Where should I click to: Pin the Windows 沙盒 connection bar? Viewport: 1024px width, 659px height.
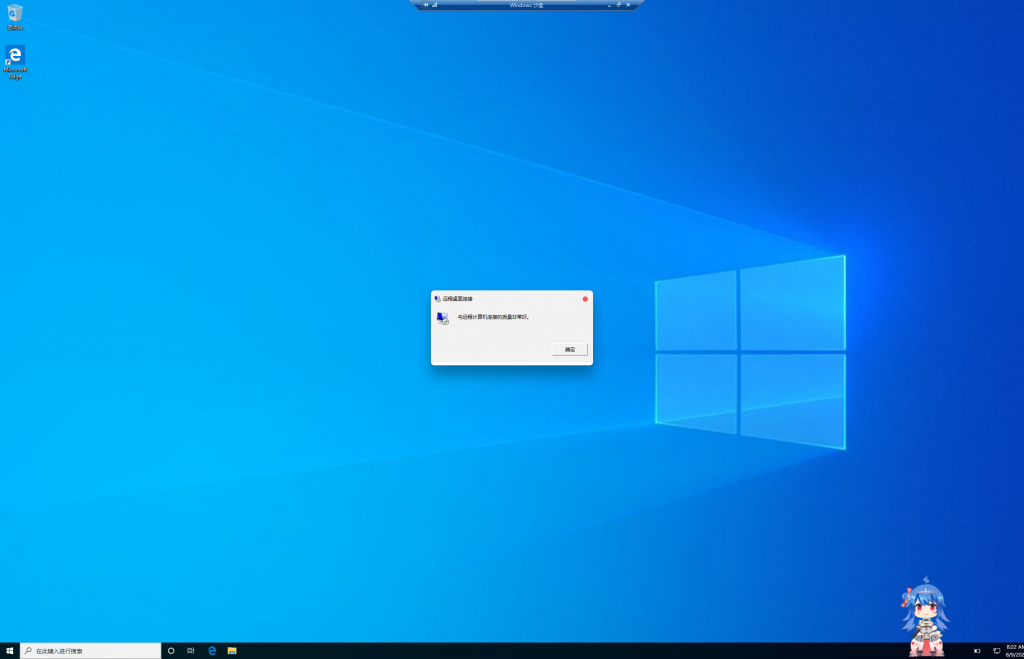[x=426, y=5]
